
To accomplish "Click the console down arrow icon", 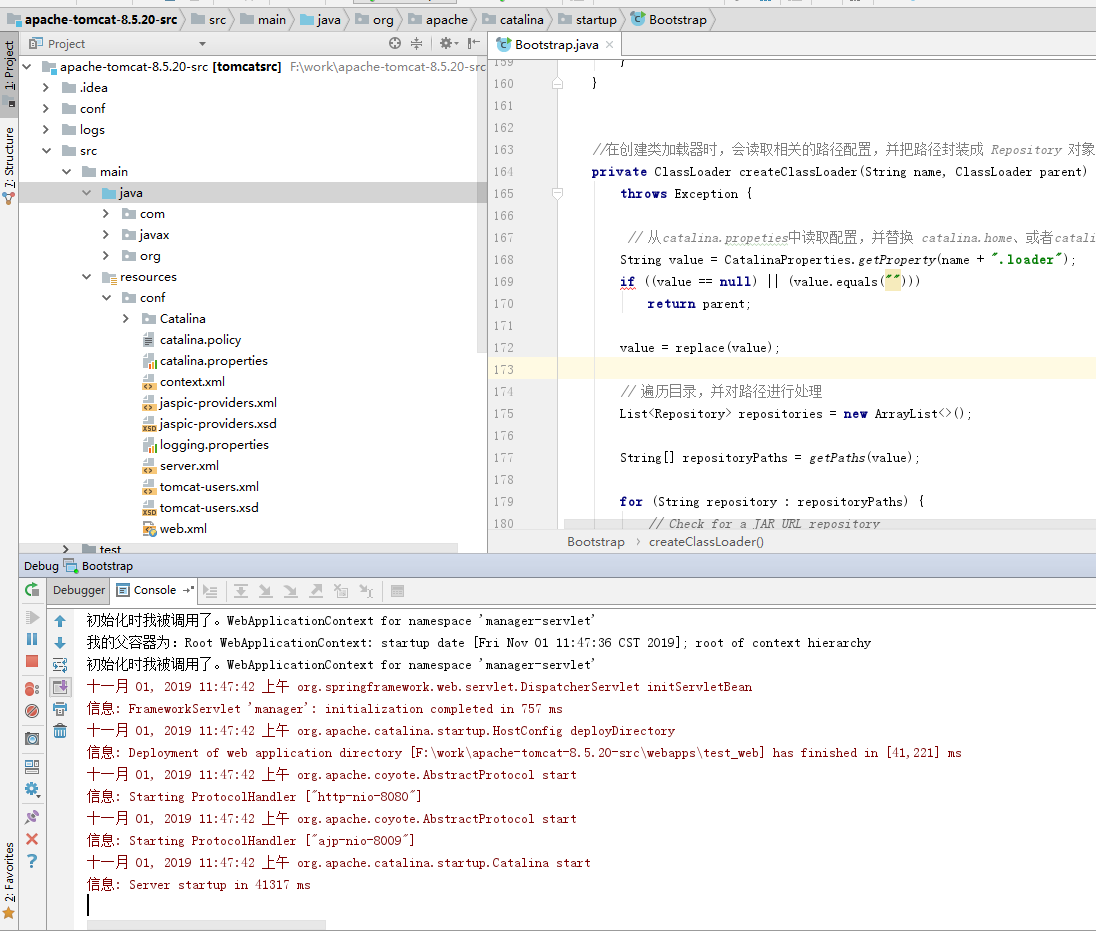I will [60, 643].
